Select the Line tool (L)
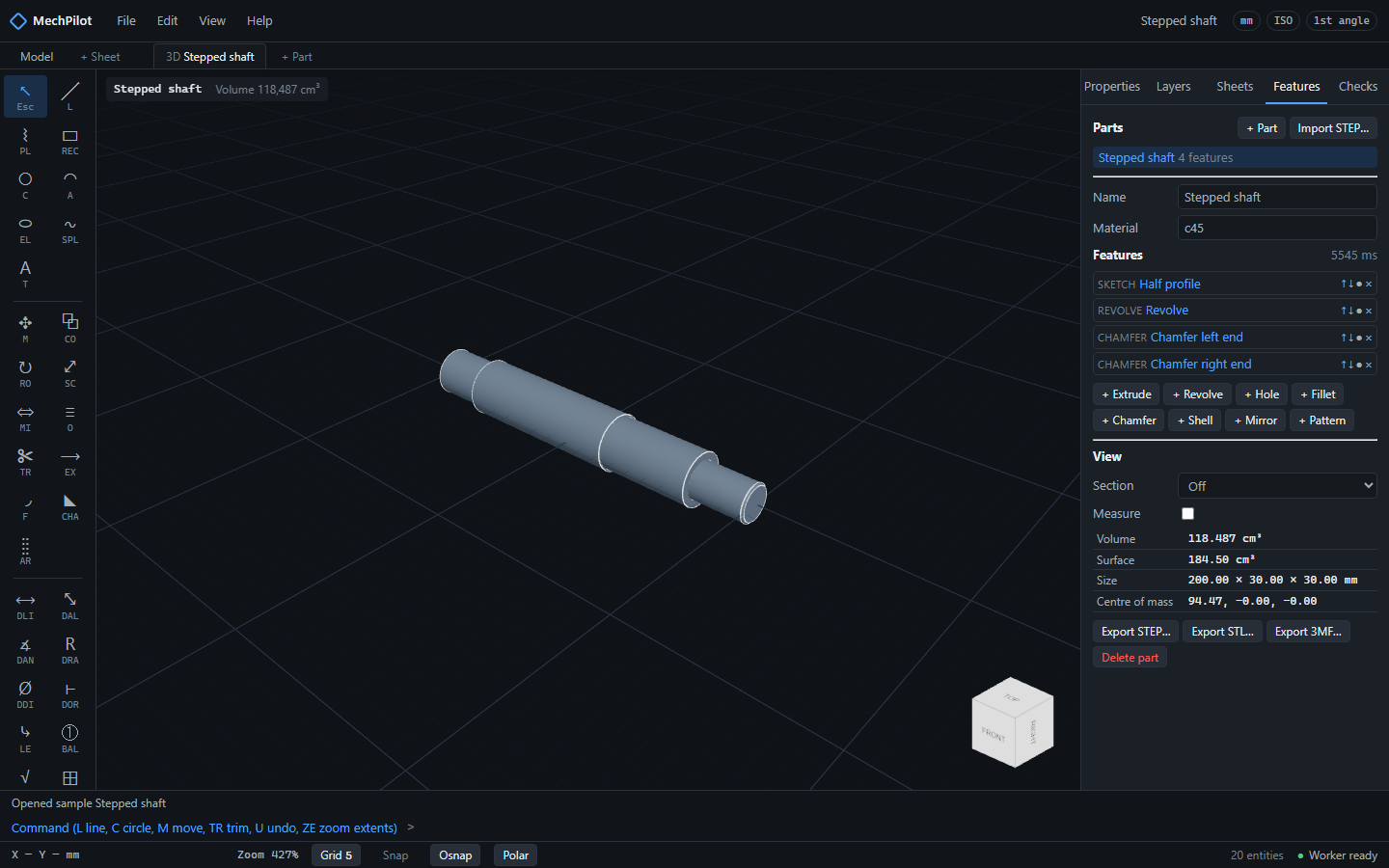Screen dimensions: 1389x868 pyautogui.click(x=69, y=95)
